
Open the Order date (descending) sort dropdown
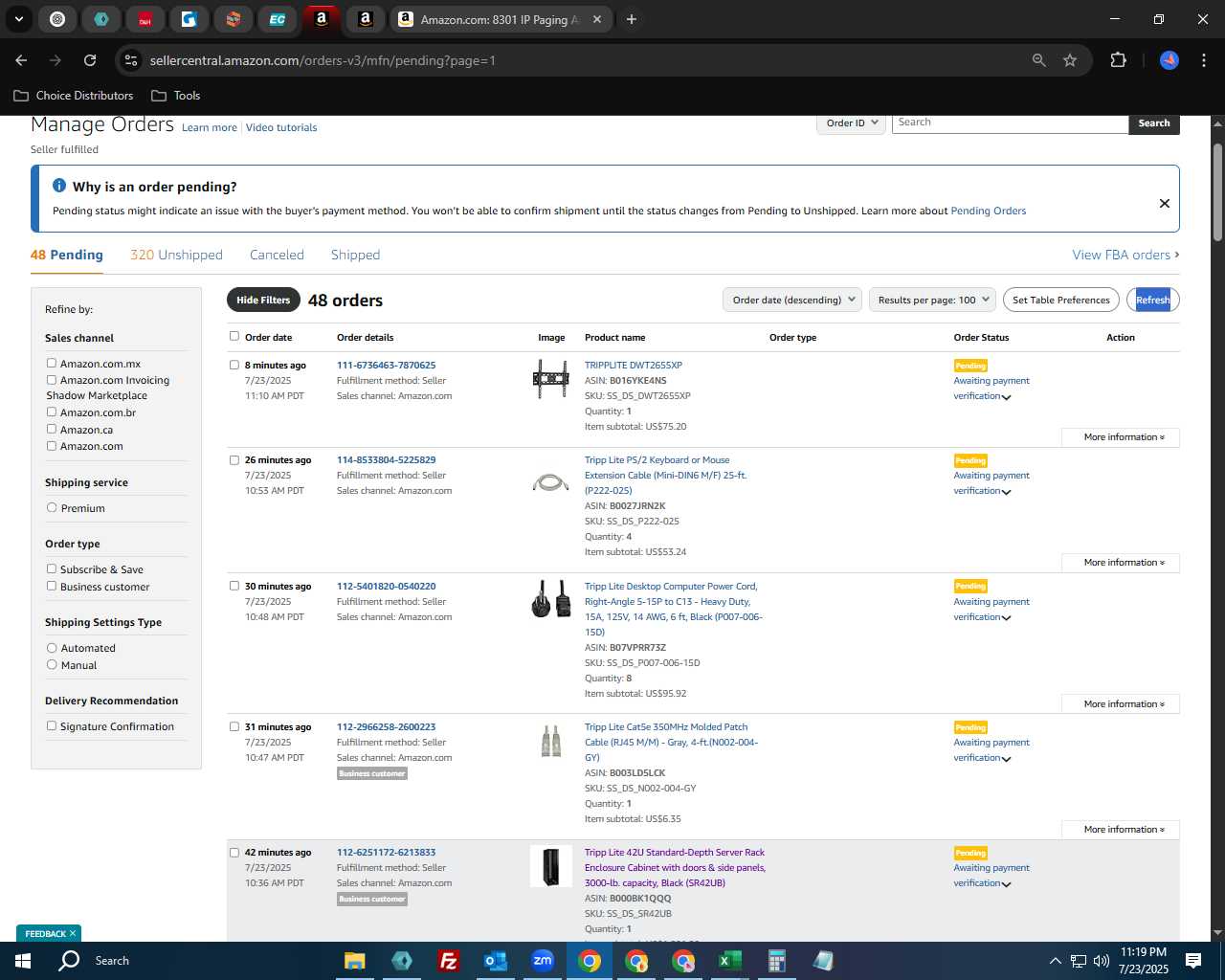pyautogui.click(x=792, y=300)
